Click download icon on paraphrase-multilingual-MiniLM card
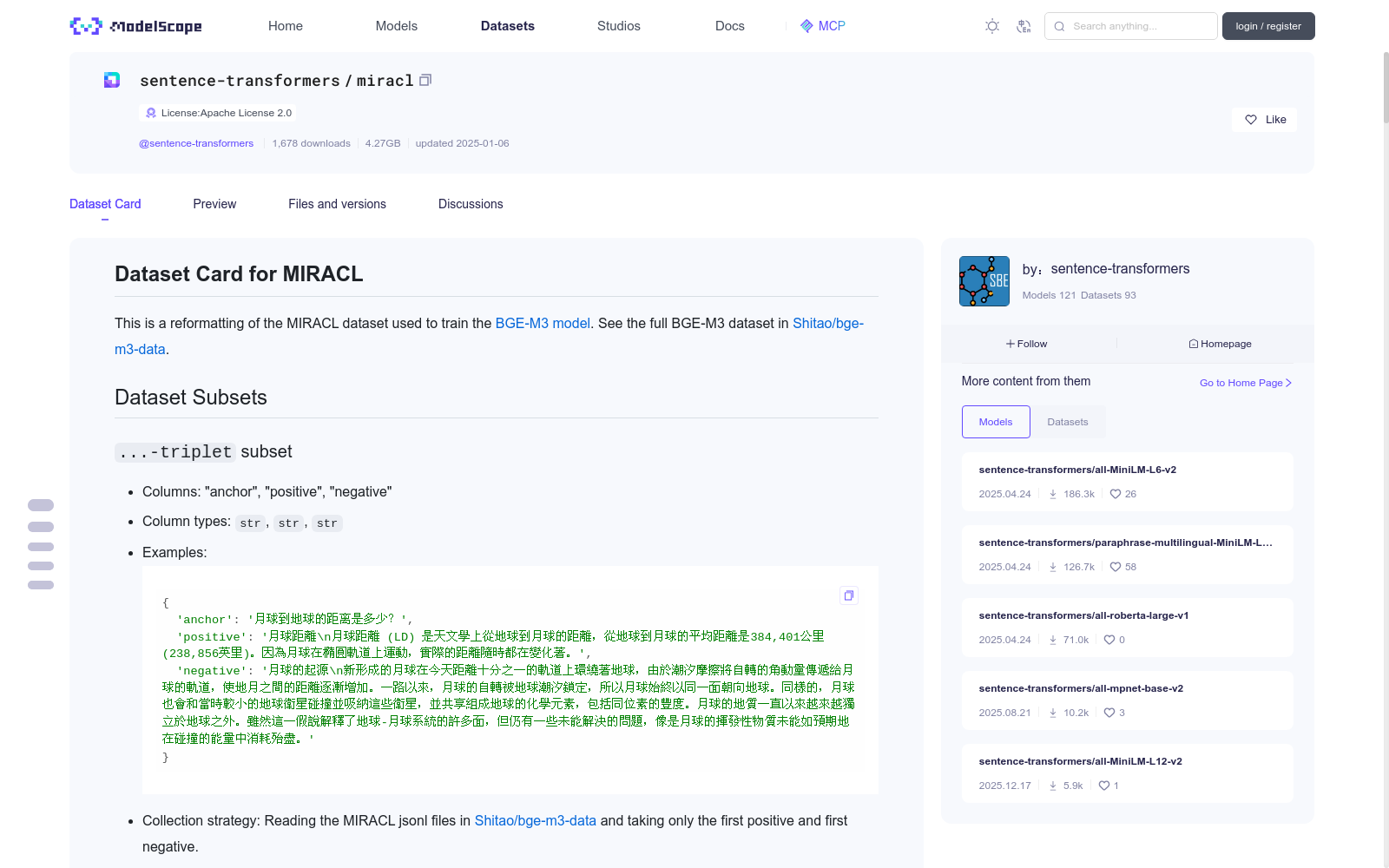1389x868 pixels. pos(1053,567)
